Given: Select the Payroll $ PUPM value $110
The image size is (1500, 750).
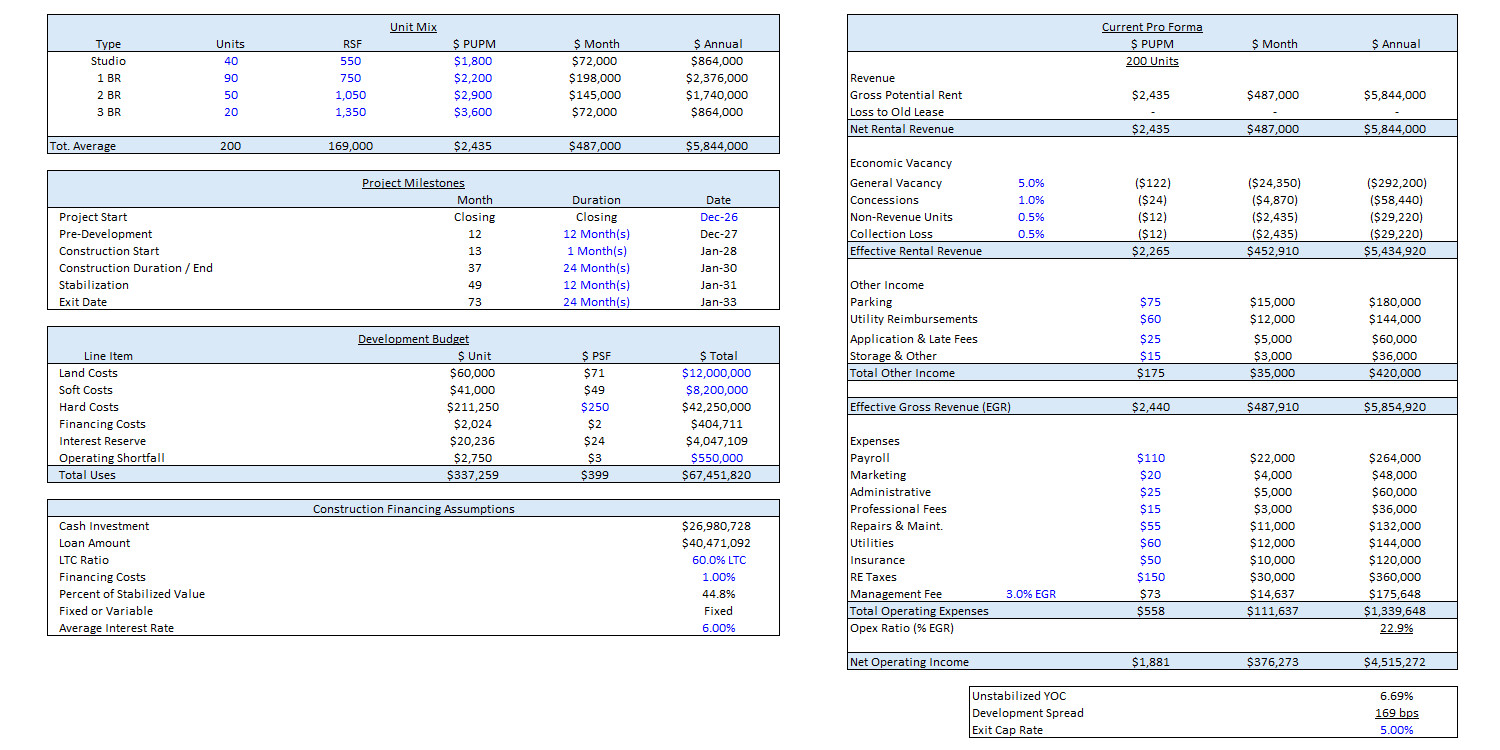Looking at the screenshot, I should point(1151,458).
